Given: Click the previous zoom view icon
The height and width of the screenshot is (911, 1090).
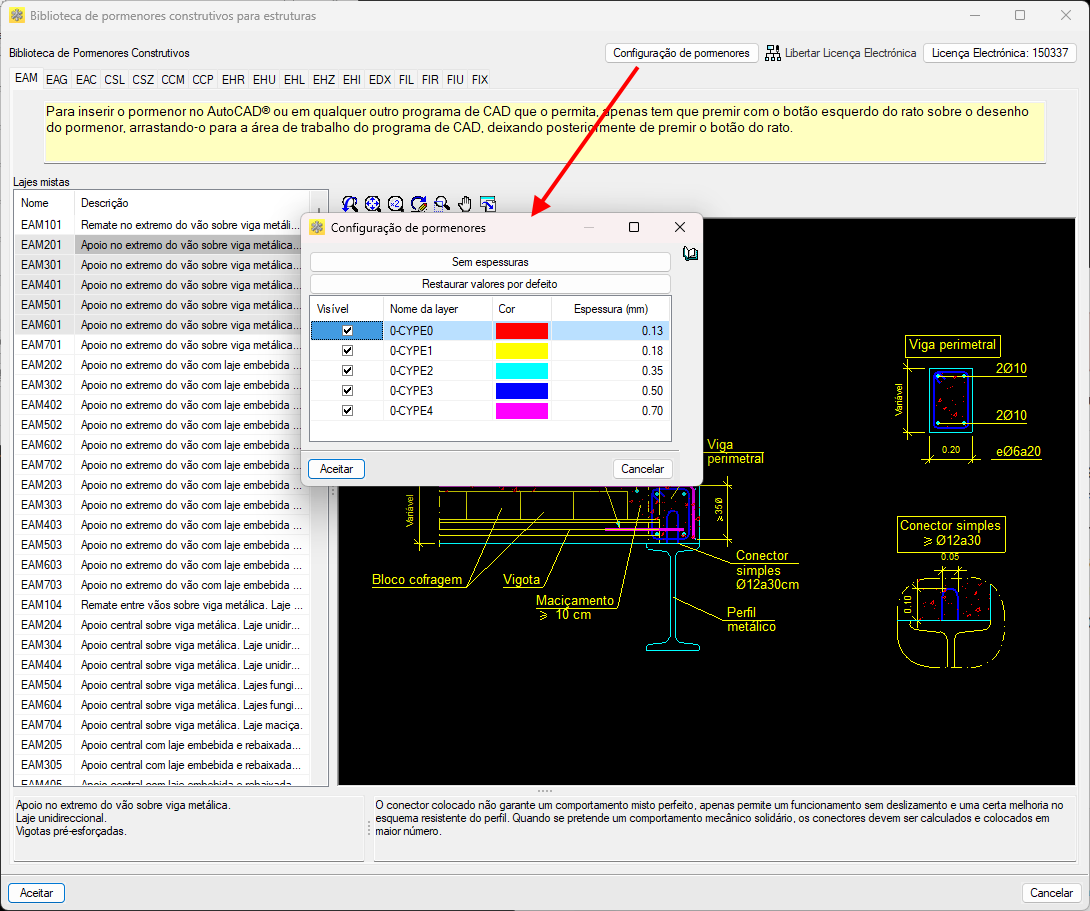Looking at the screenshot, I should pos(350,203).
